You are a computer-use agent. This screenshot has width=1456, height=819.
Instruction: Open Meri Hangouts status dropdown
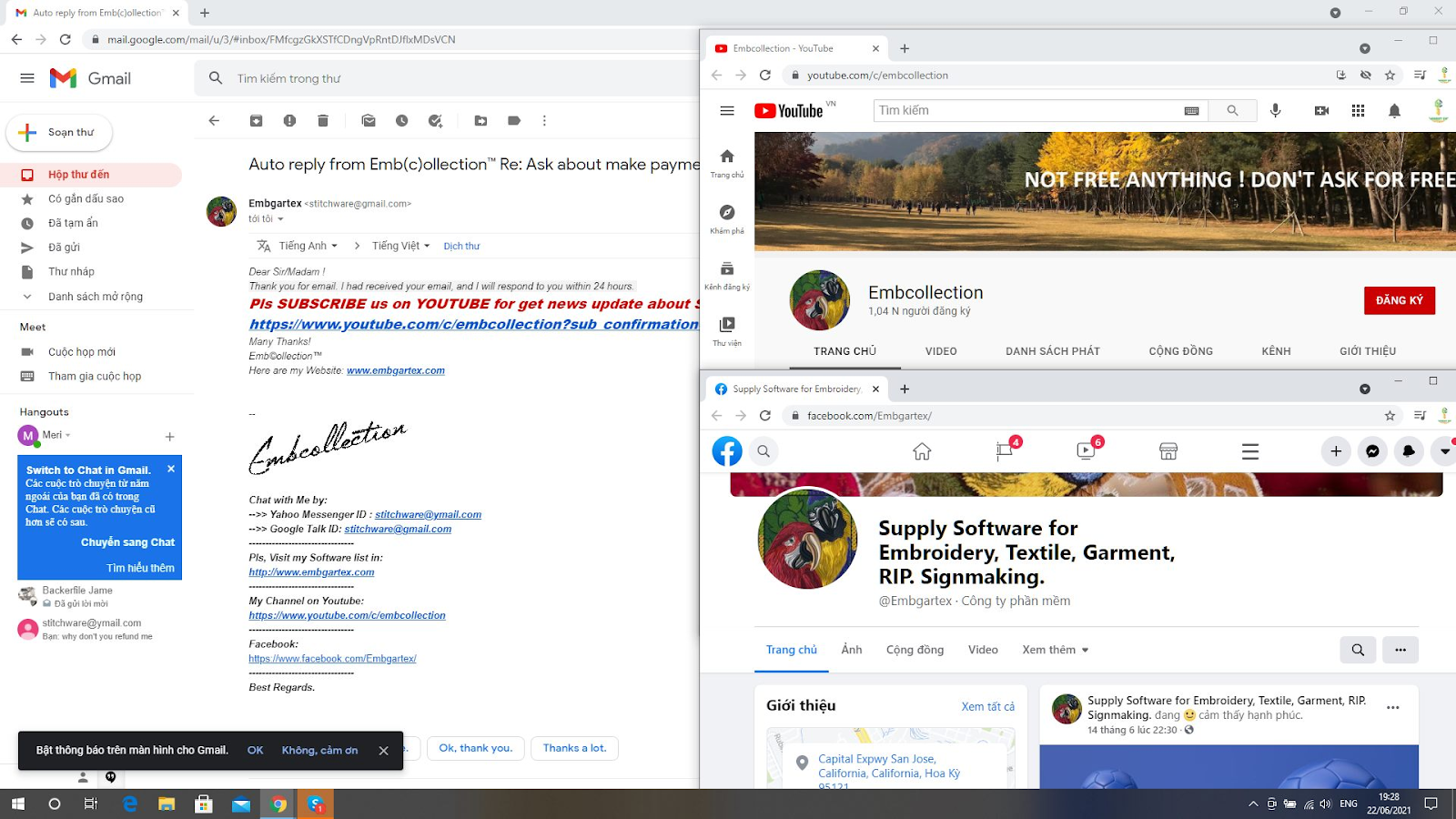click(x=67, y=435)
